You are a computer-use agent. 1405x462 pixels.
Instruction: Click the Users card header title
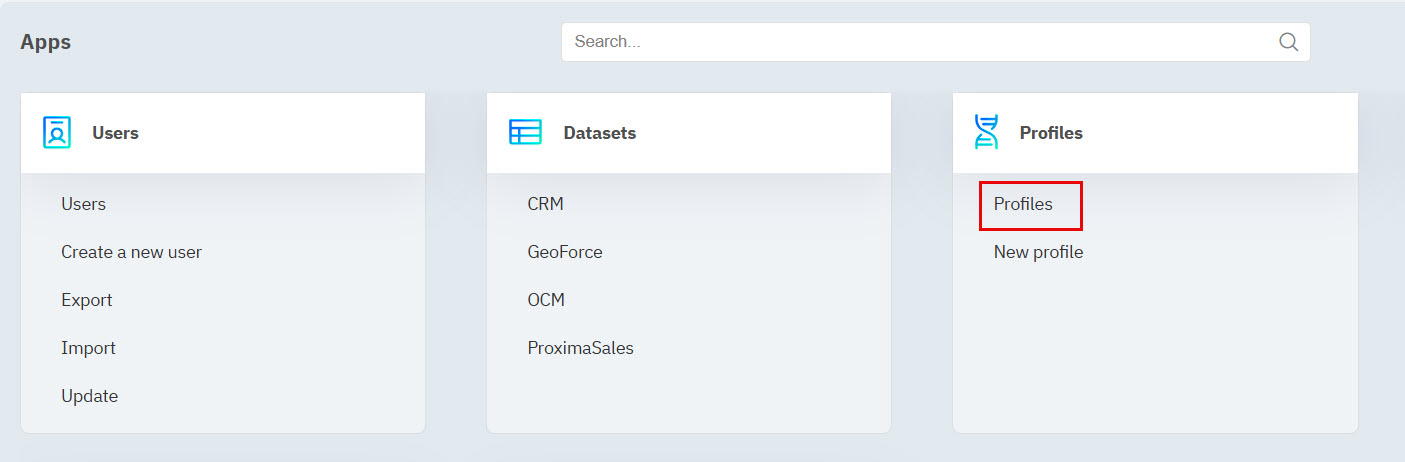(x=115, y=133)
